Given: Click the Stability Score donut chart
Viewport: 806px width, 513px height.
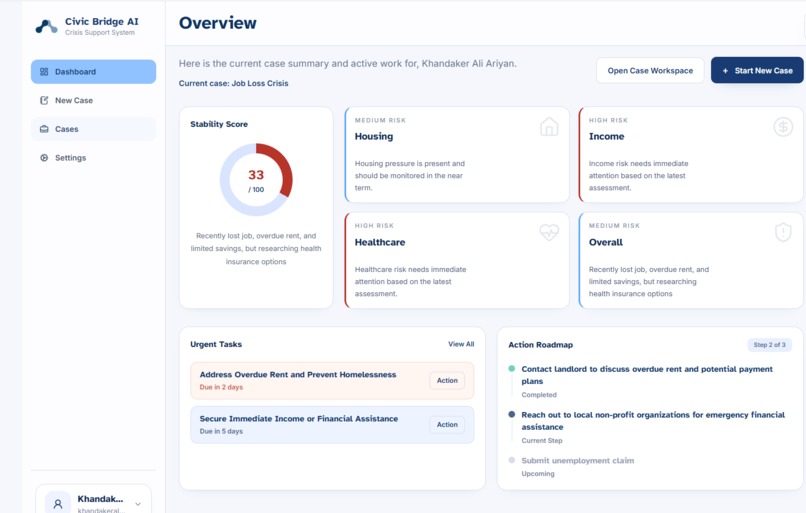Looking at the screenshot, I should 256,179.
